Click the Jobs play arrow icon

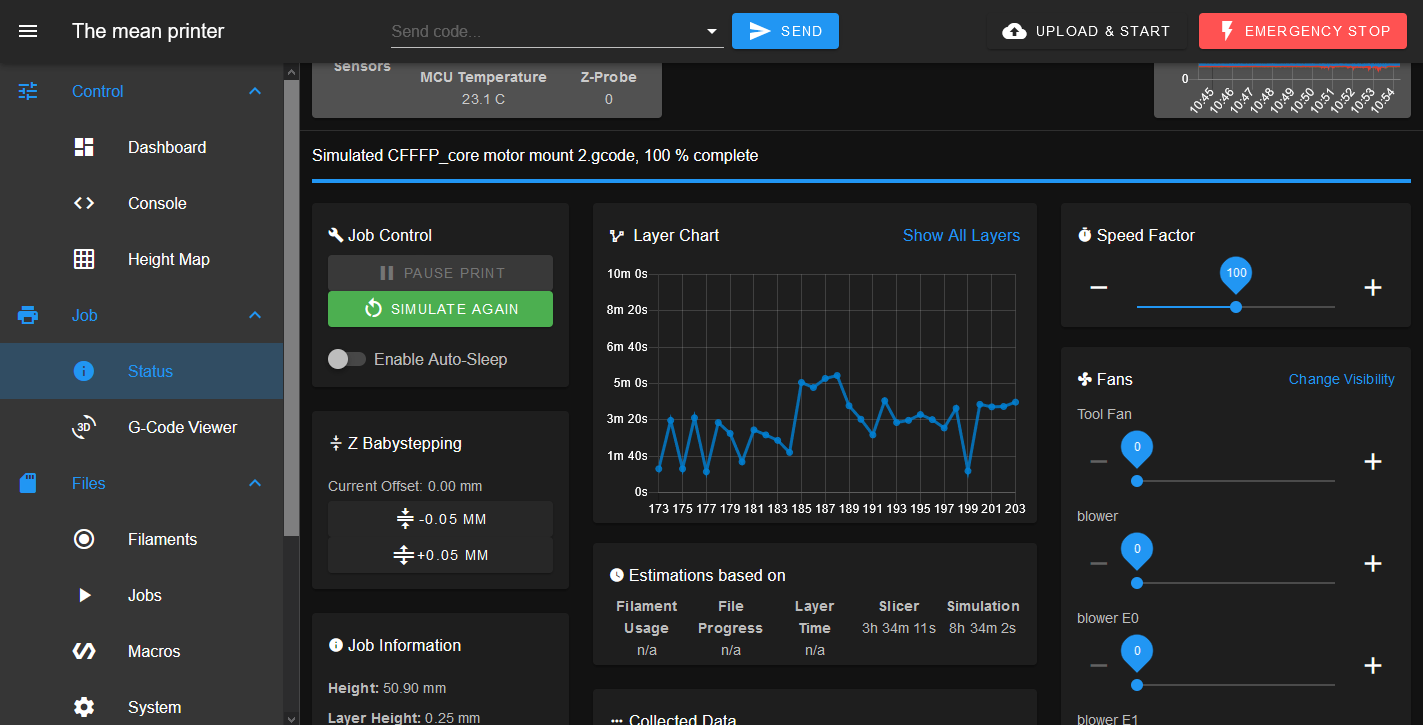tap(84, 595)
